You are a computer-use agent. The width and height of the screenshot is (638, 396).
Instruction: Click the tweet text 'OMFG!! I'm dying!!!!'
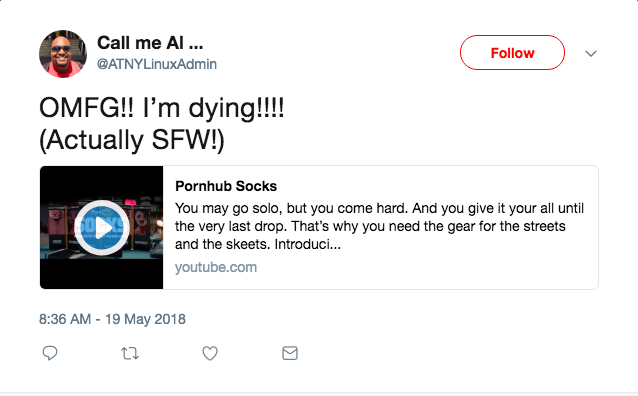162,109
